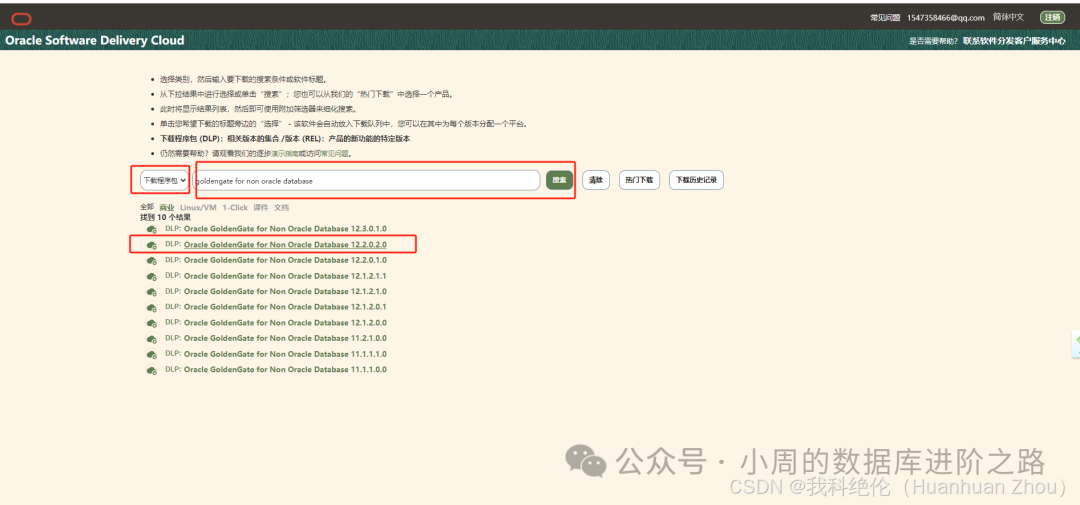The width and height of the screenshot is (1080, 505).
Task: Select the 文档 filter tab
Action: [x=282, y=207]
